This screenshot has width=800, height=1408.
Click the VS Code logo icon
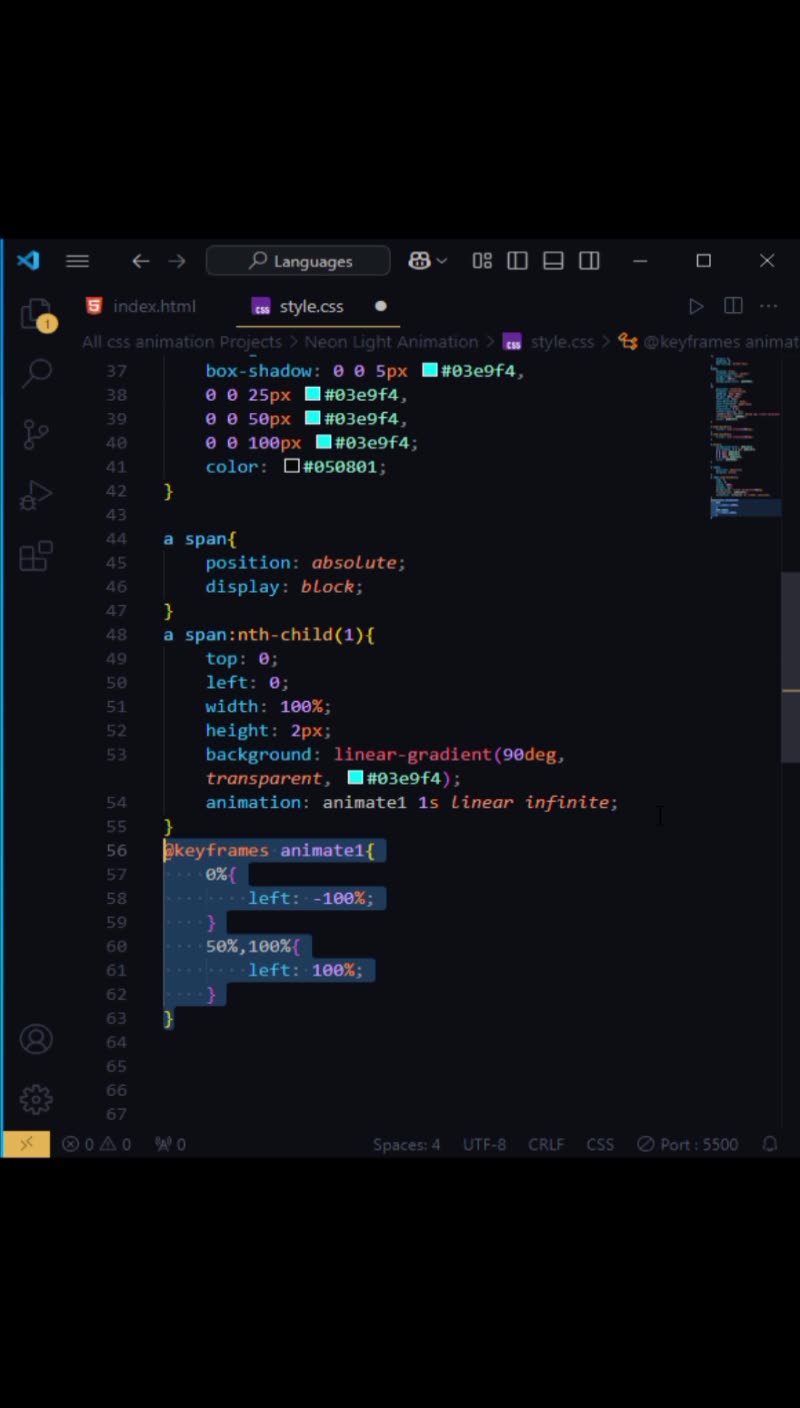click(x=28, y=261)
